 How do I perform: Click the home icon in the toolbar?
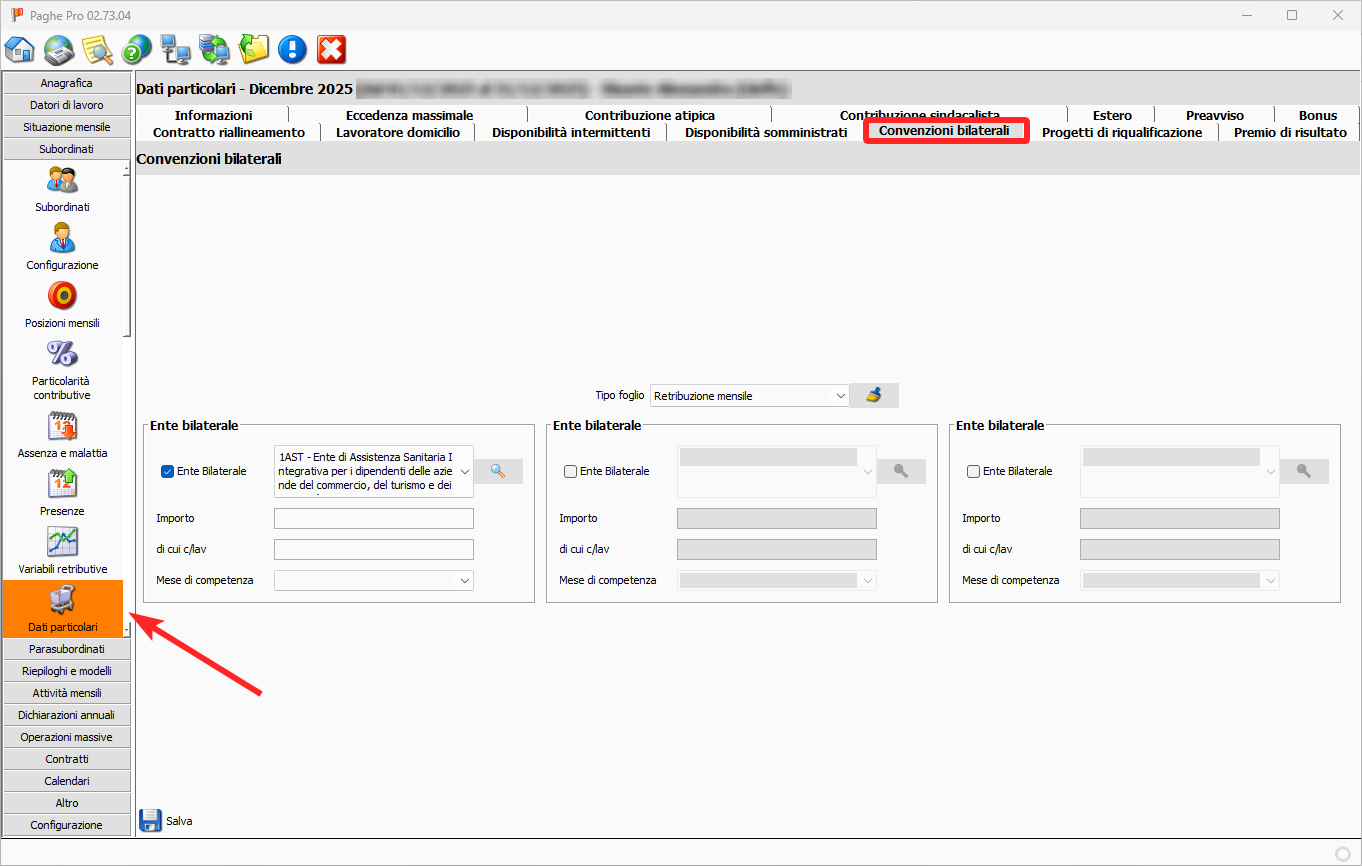click(20, 49)
